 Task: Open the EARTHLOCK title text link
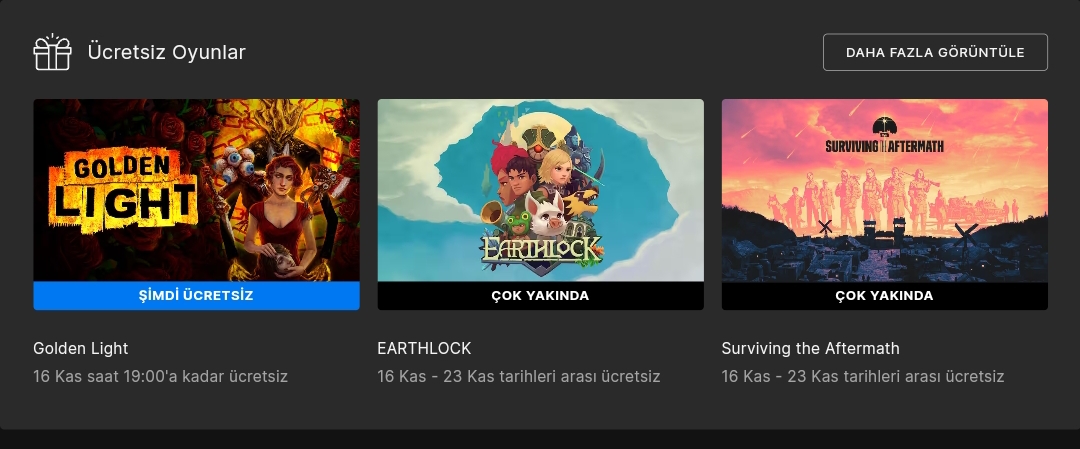pos(424,348)
